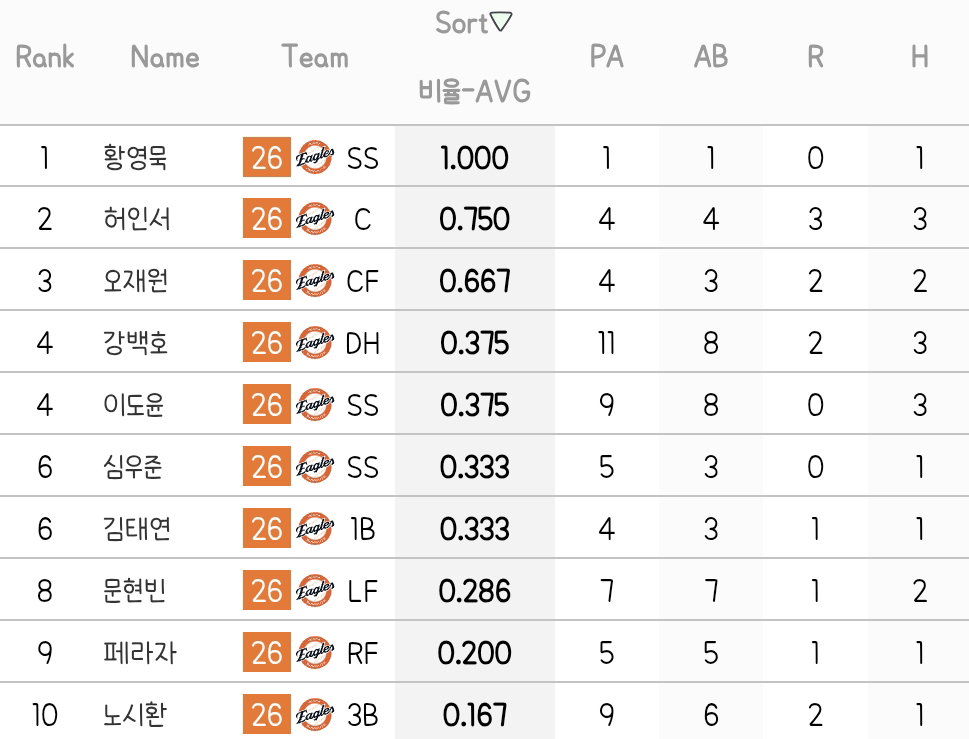
Task: Click the Eagles logo in 노시환's row
Action: 315,714
